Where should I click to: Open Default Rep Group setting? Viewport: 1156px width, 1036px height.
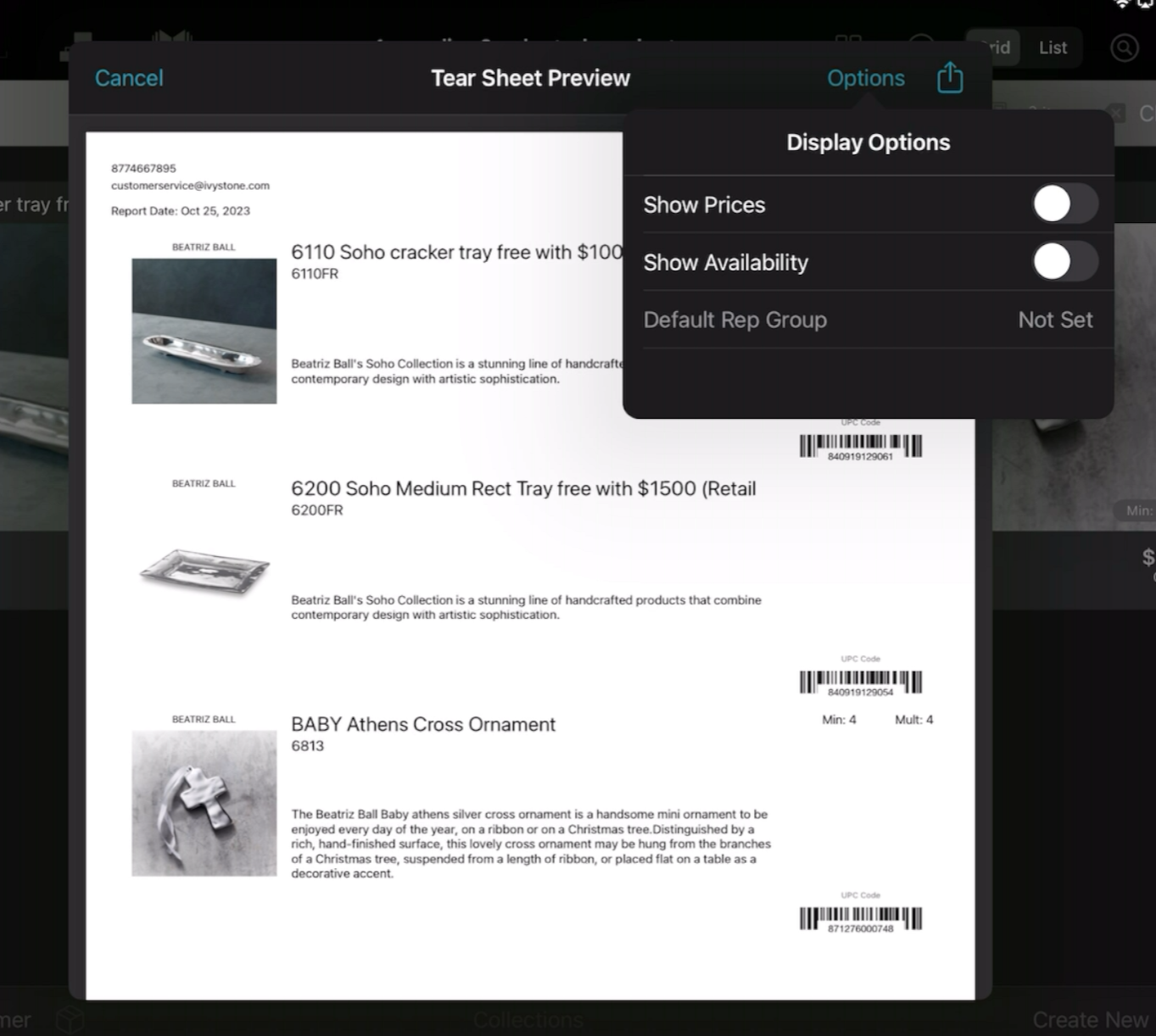tap(868, 320)
